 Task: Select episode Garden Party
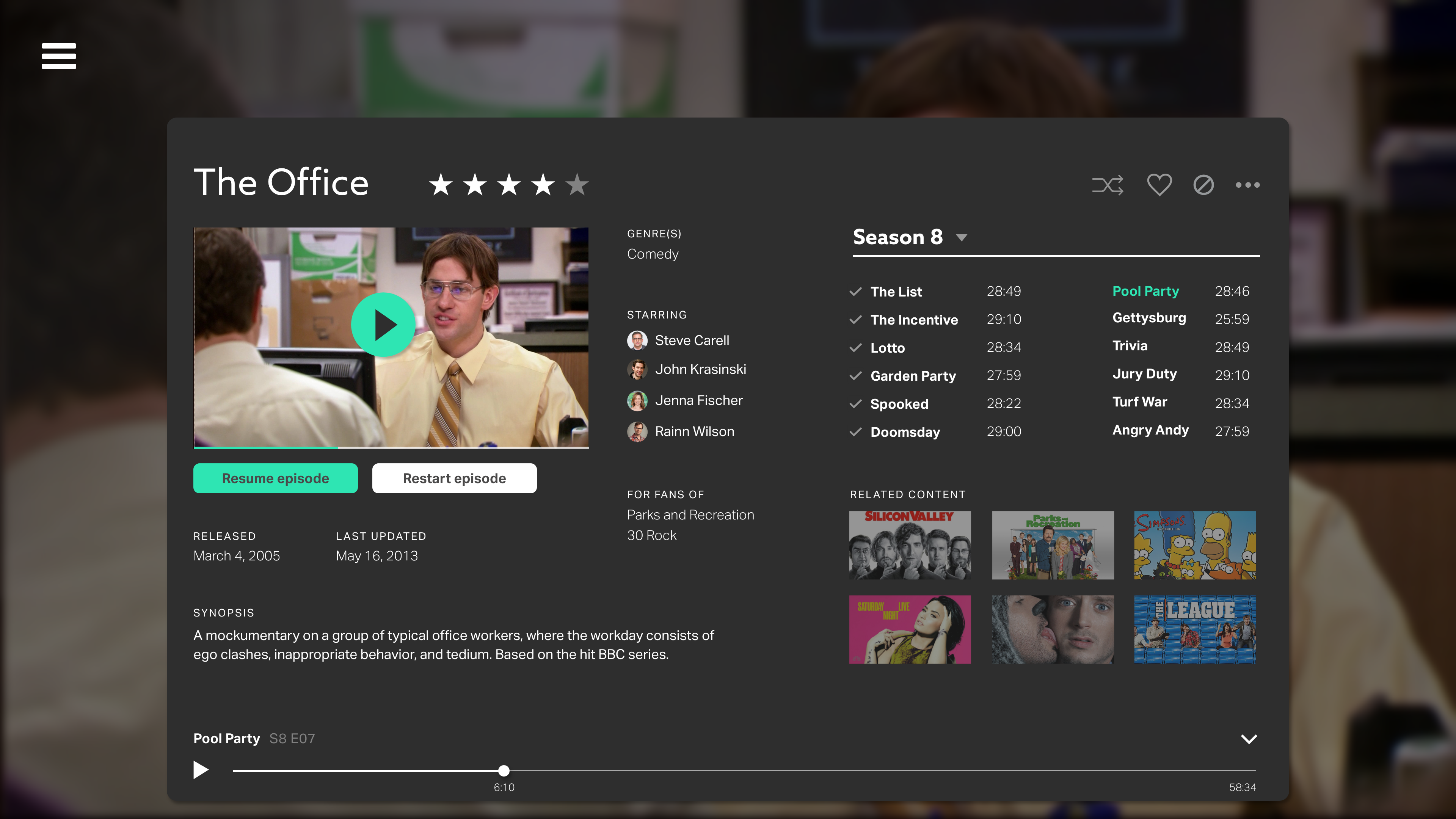point(913,376)
